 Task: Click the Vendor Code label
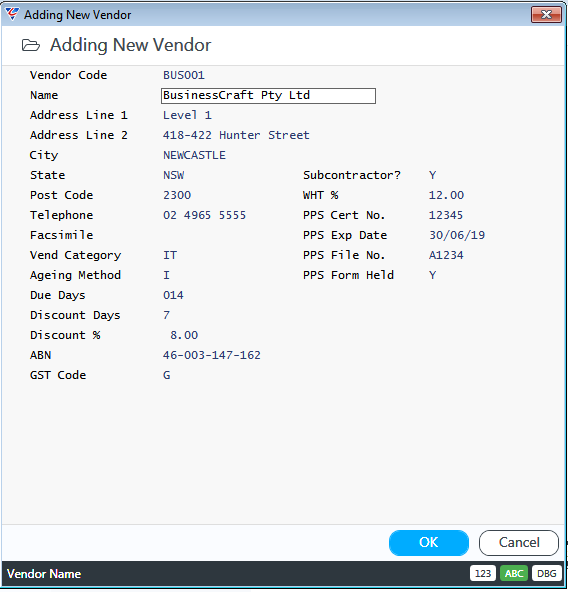click(68, 75)
